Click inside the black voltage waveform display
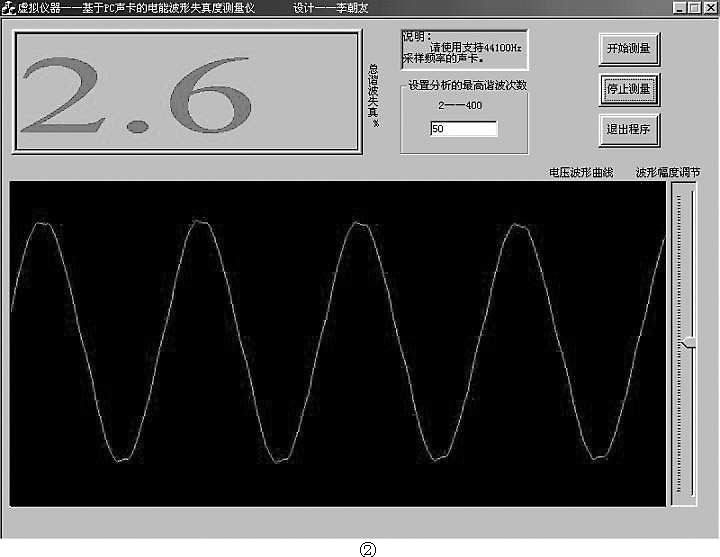Image resolution: width=720 pixels, height=557 pixels. pos(338,343)
